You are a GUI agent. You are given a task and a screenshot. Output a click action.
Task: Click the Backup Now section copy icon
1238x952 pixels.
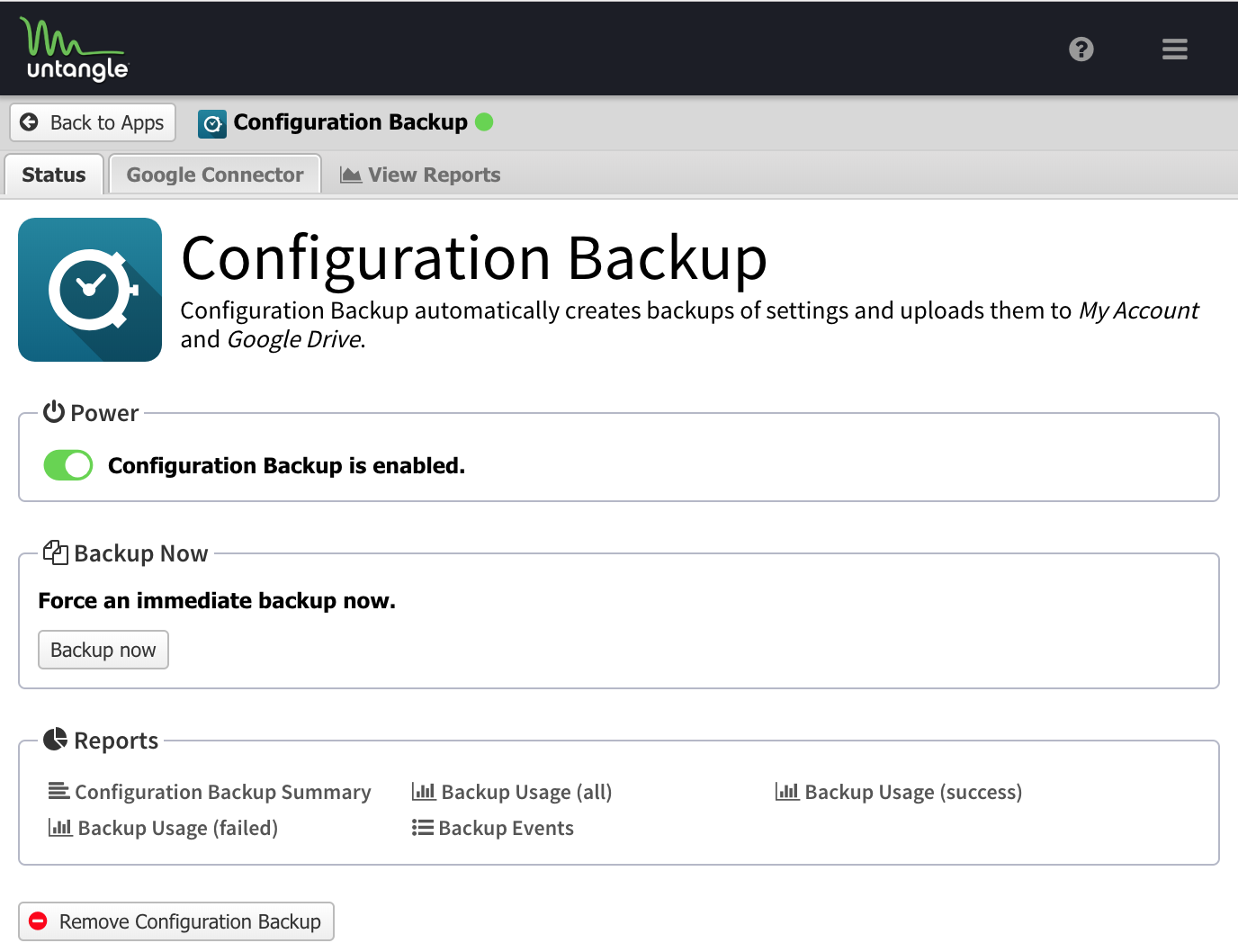point(56,552)
